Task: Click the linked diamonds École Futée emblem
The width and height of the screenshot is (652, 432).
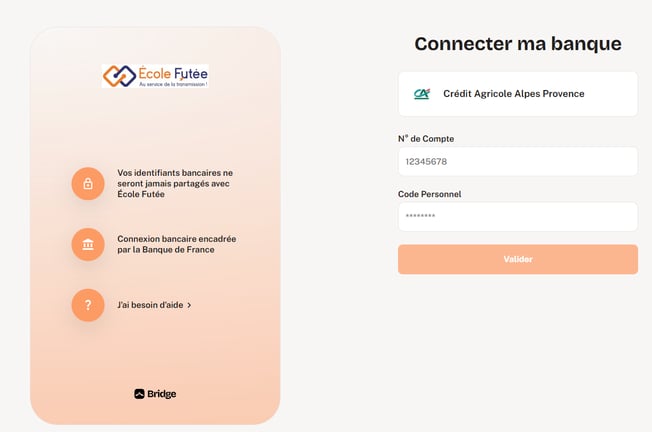Action: (x=119, y=76)
